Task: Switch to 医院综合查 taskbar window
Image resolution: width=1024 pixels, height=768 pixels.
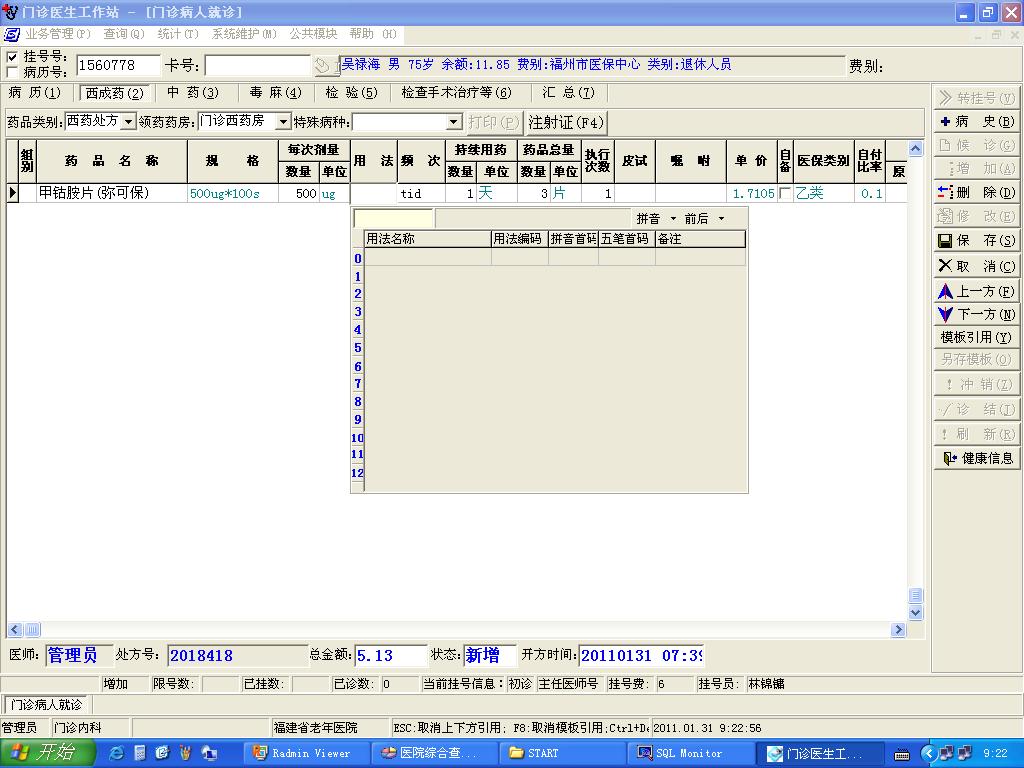Action: tap(434, 753)
